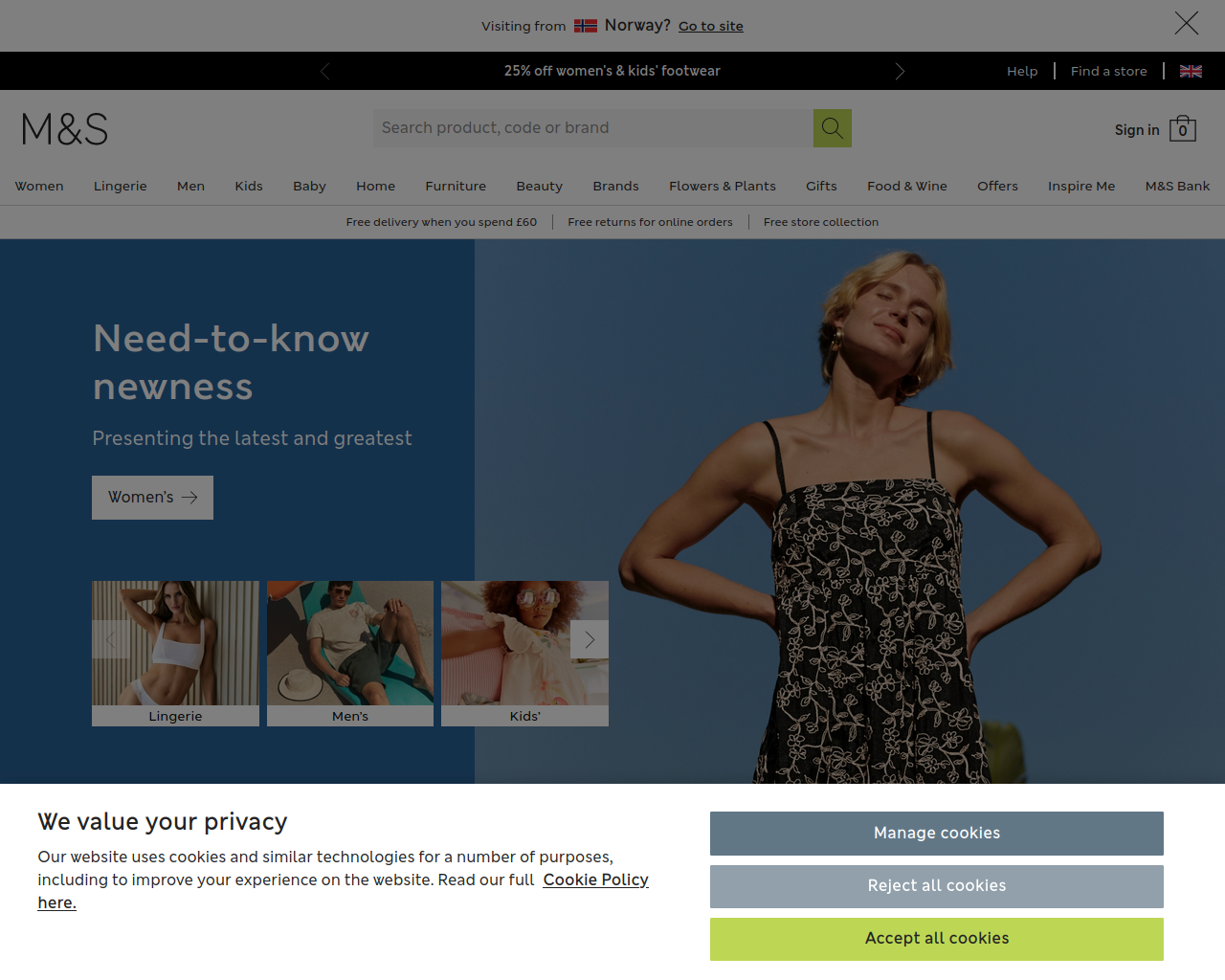Click into the product search field
Screen dimensions: 1225x980
pos(593,128)
